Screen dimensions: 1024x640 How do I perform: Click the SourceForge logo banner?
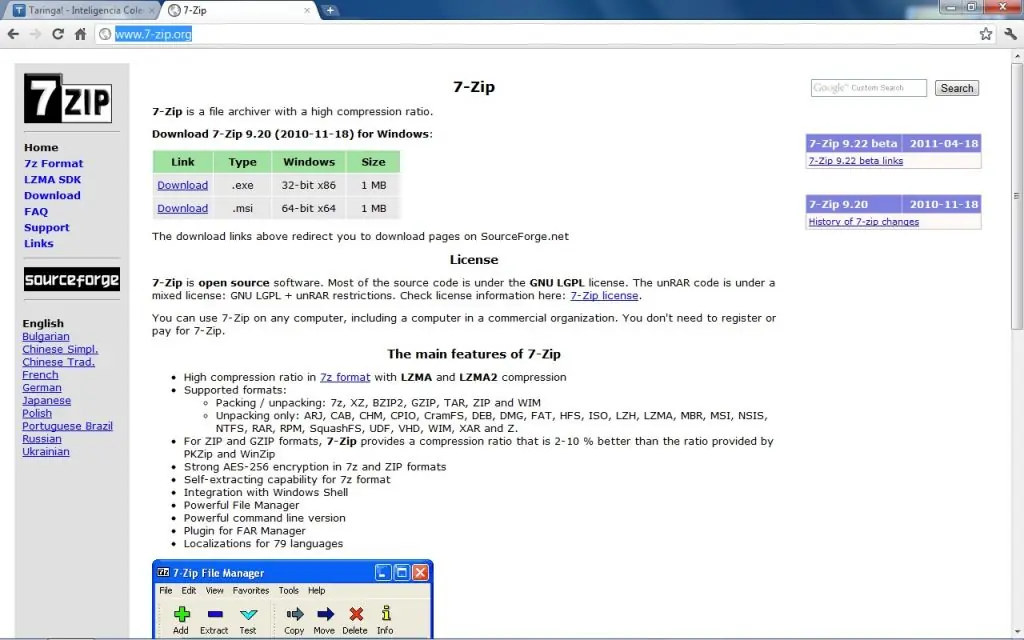click(72, 280)
